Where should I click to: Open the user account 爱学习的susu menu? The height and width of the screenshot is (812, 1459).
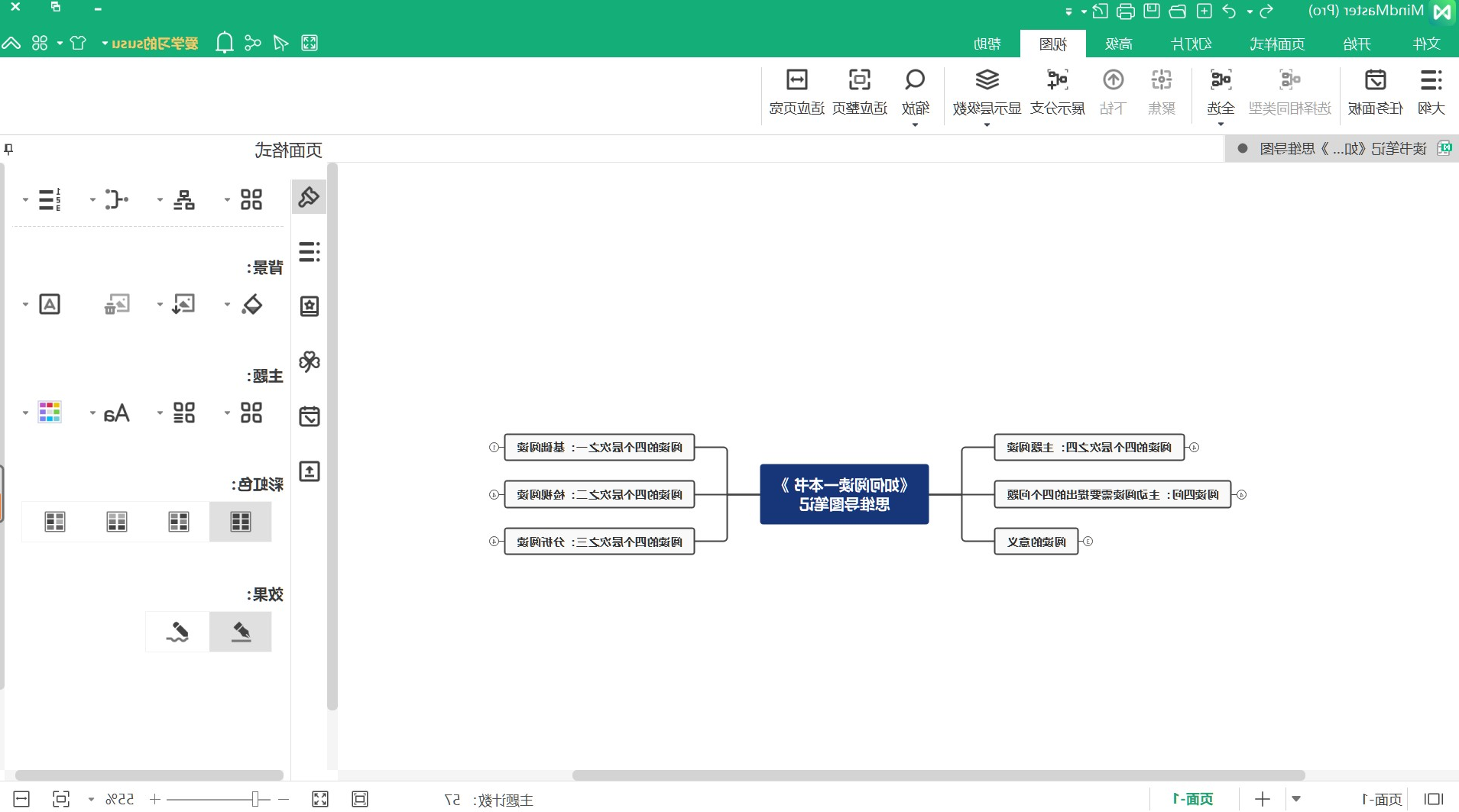coord(150,44)
